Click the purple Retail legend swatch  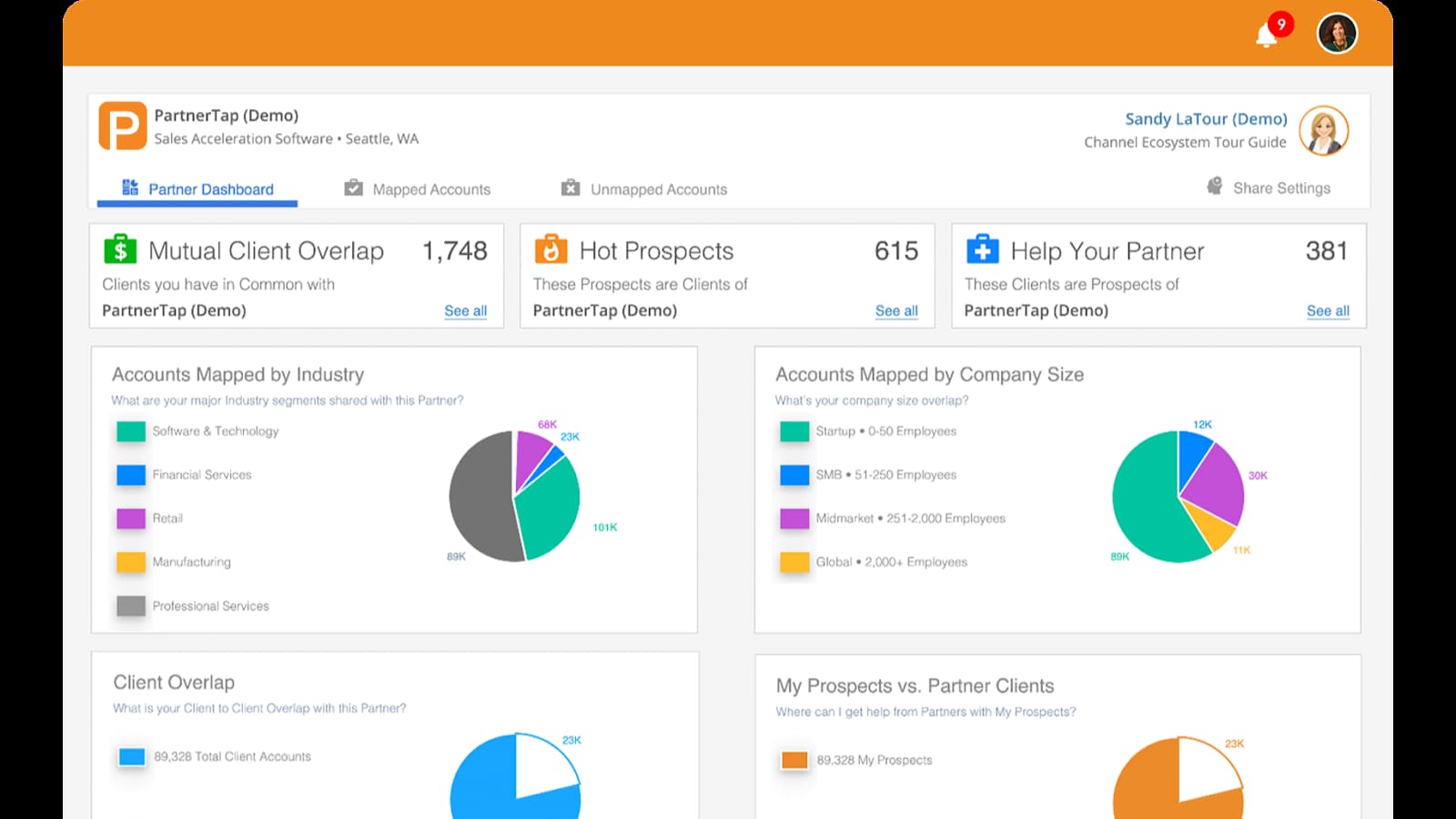click(131, 519)
